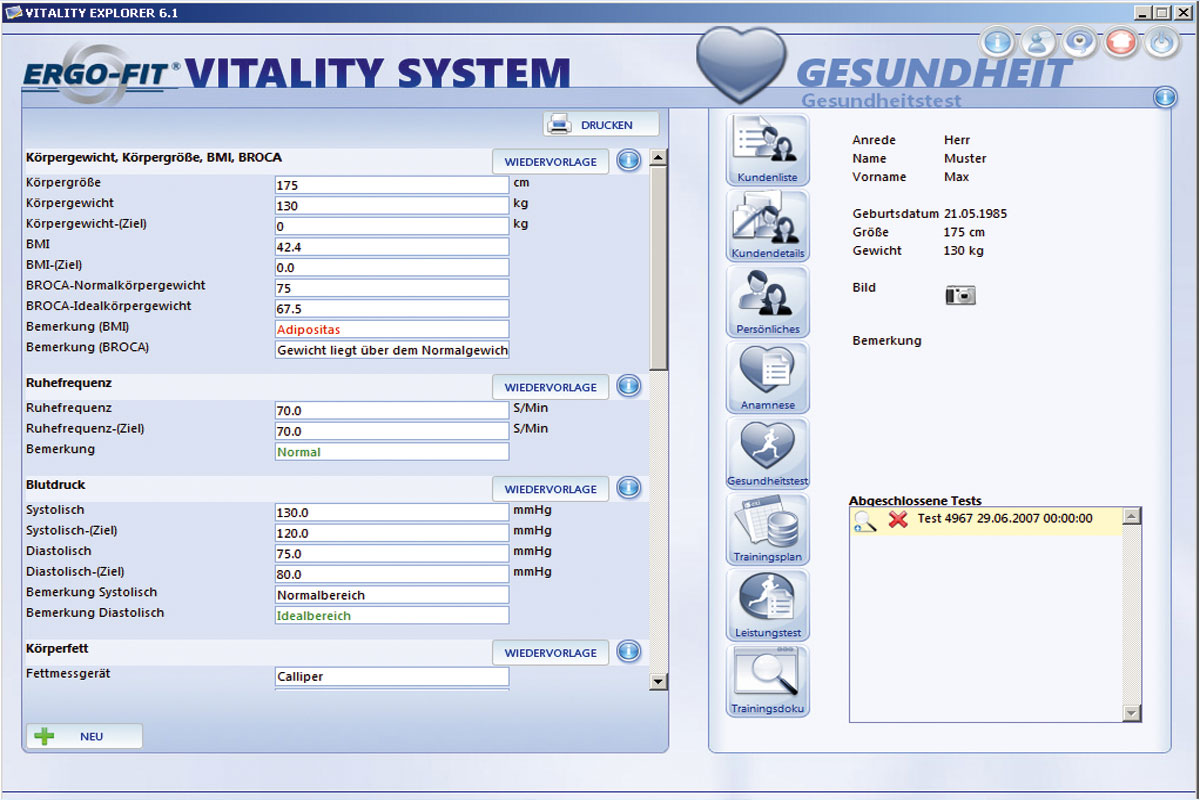Open the Kundenliste section

point(767,150)
